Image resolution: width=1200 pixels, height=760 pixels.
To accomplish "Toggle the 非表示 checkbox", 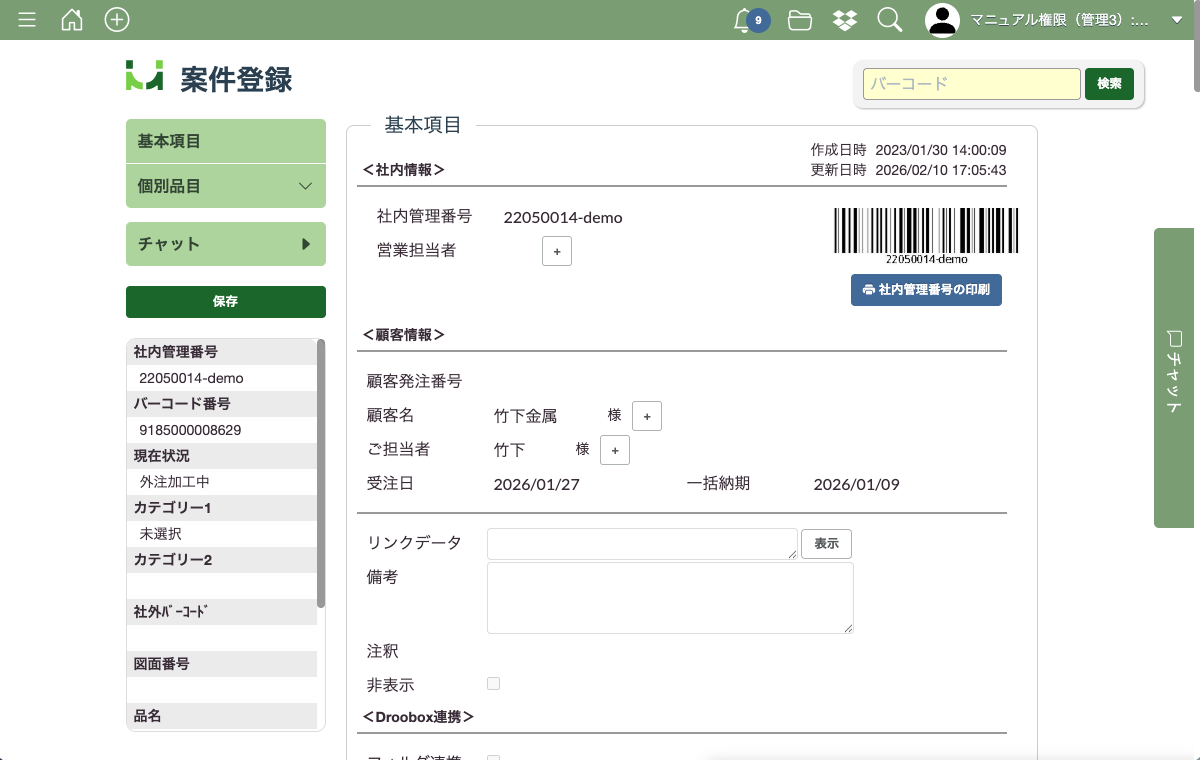I will tap(493, 684).
